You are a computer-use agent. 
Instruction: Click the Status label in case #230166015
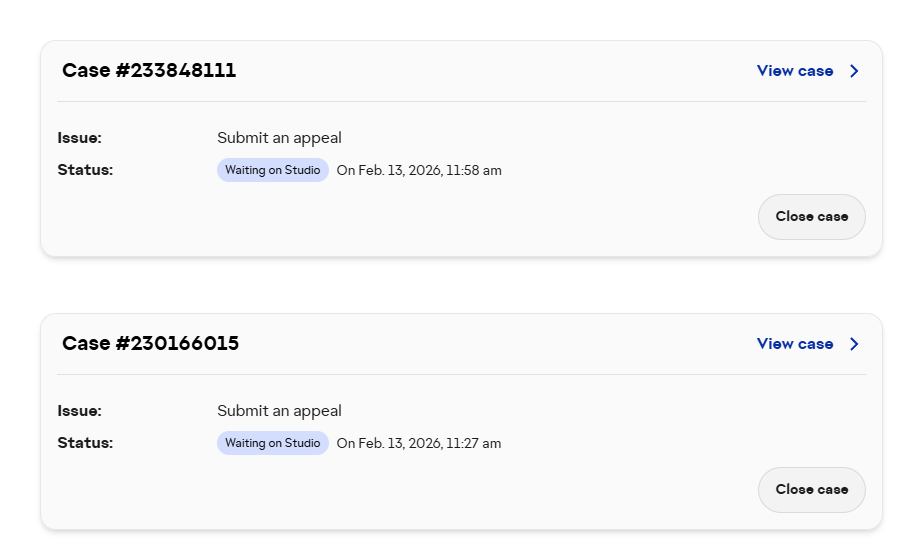85,443
